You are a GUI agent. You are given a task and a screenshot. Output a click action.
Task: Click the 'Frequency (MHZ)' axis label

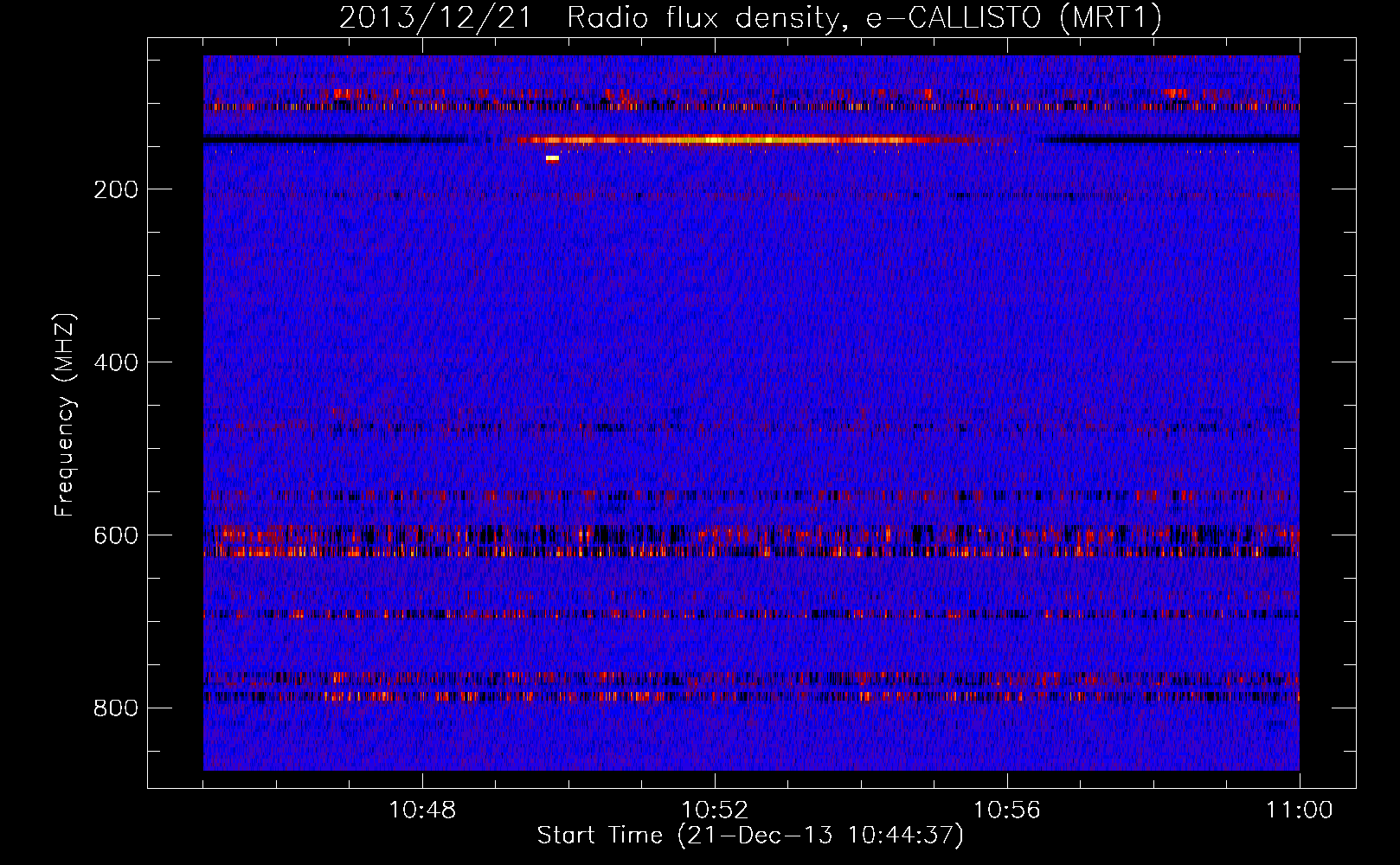pos(65,415)
